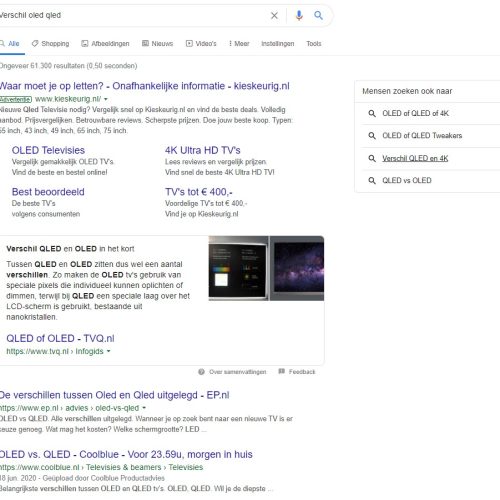Click the Feedback flag icon
Viewport: 500px width, 500px height.
[282, 371]
